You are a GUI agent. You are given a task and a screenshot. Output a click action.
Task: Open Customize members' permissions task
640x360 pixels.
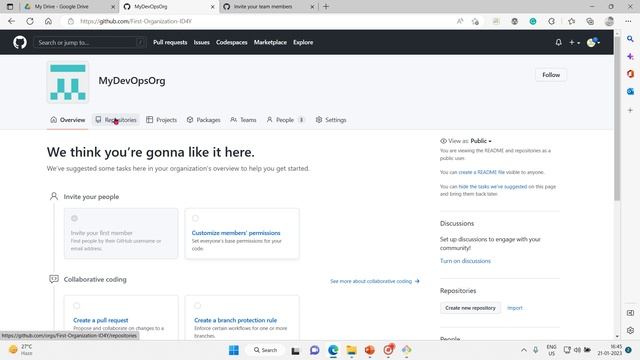(236, 233)
